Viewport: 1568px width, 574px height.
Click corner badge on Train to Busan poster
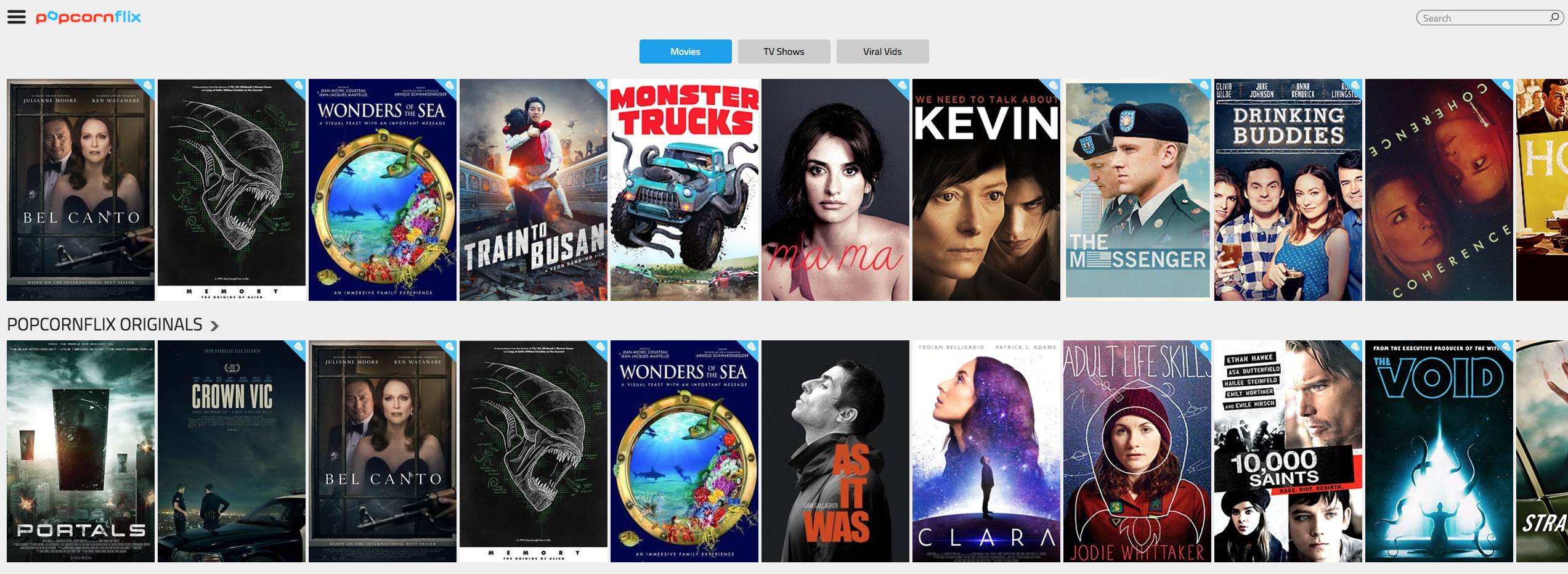(x=599, y=86)
